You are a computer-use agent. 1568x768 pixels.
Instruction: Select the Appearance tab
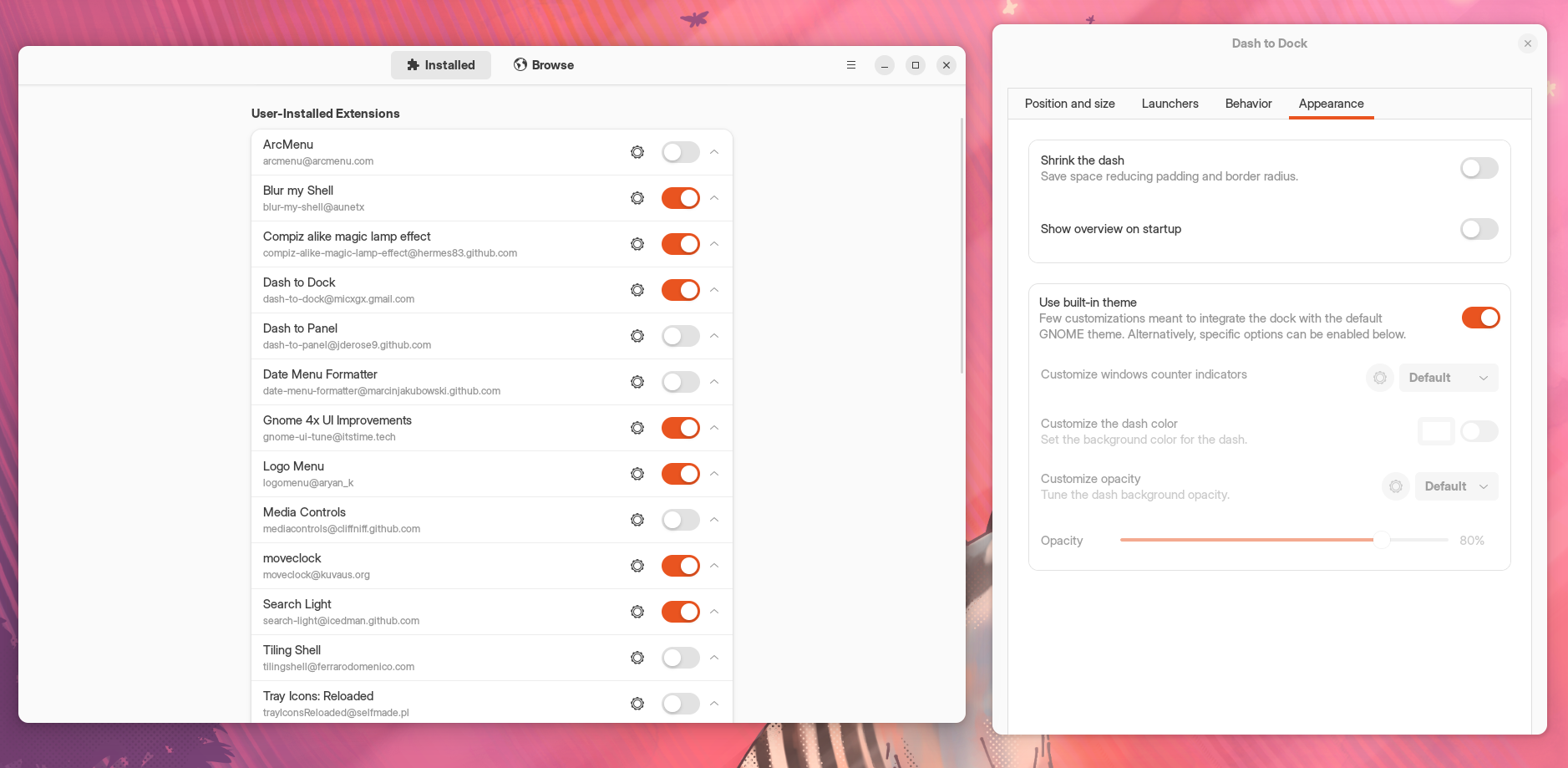pos(1332,104)
